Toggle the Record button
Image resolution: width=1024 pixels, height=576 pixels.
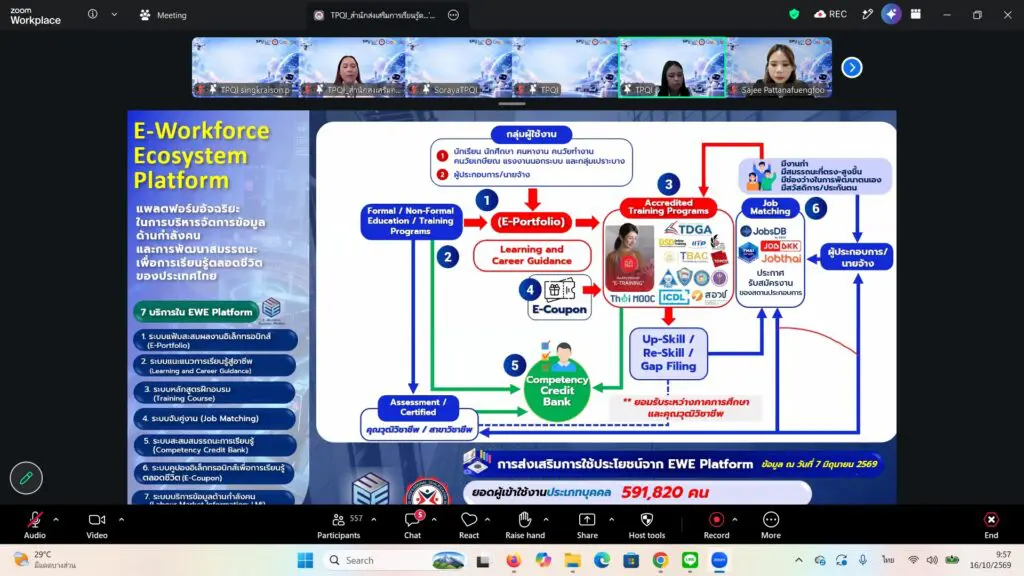716,525
